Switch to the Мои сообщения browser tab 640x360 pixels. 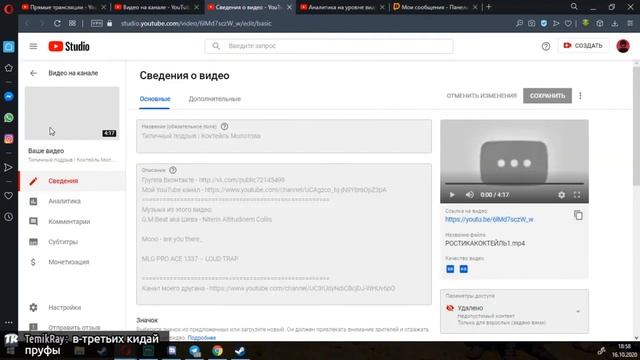point(435,7)
